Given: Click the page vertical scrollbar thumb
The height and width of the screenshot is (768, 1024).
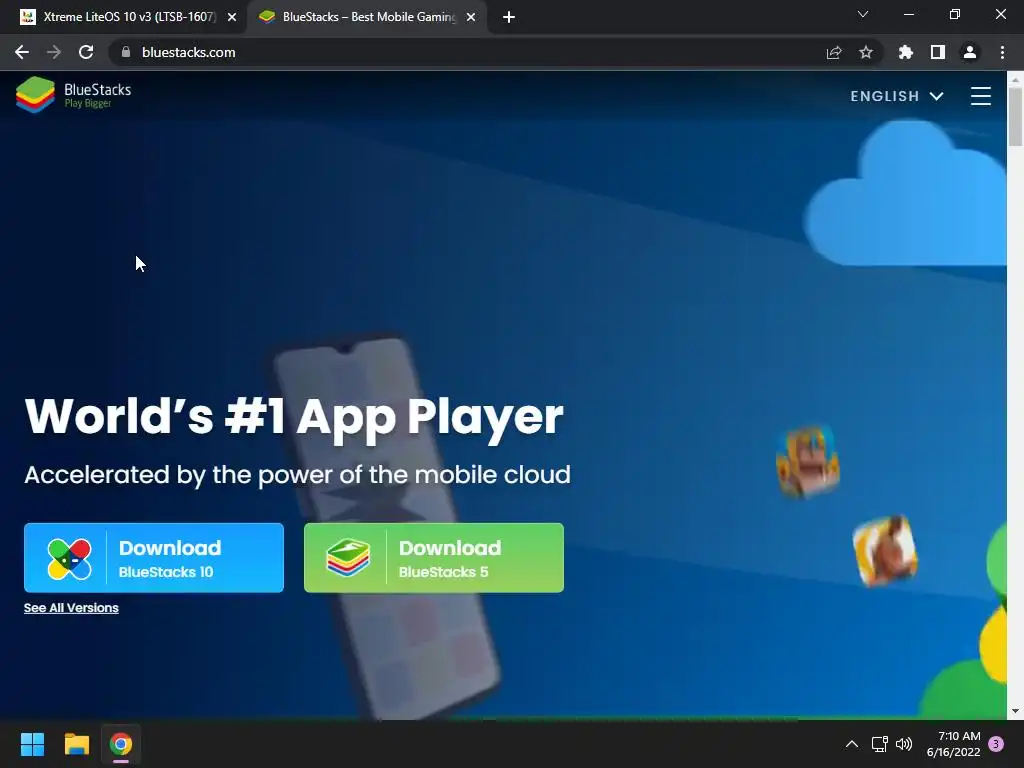Looking at the screenshot, I should point(1015,116).
